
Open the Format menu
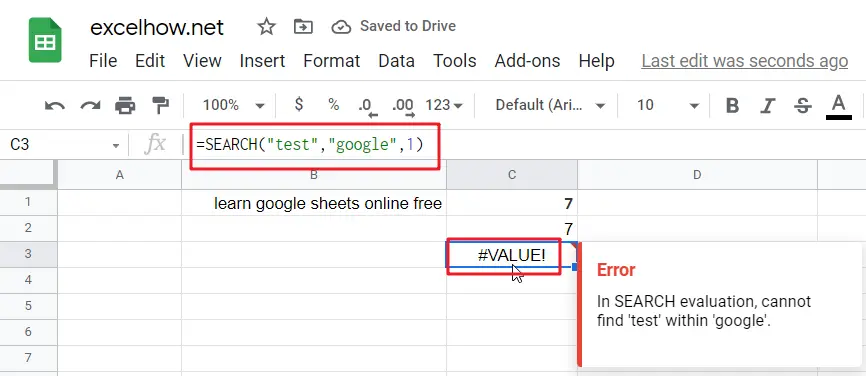(331, 61)
